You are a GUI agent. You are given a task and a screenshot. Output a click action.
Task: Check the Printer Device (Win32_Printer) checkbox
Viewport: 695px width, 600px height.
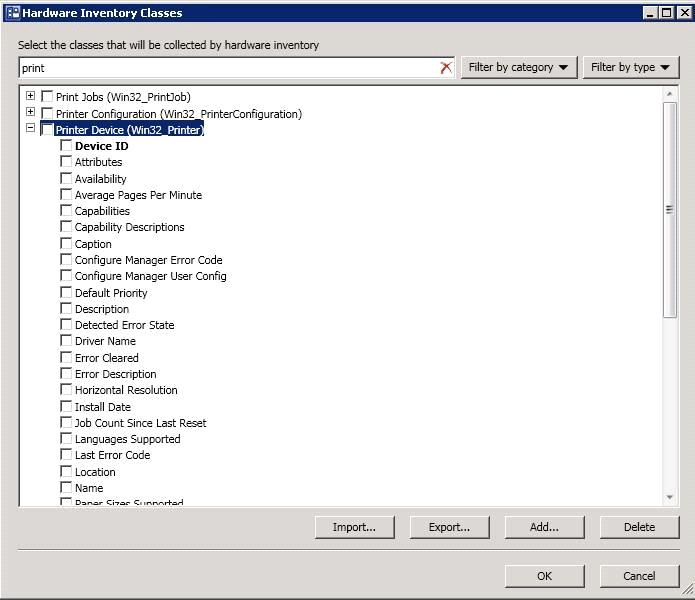tap(47, 129)
